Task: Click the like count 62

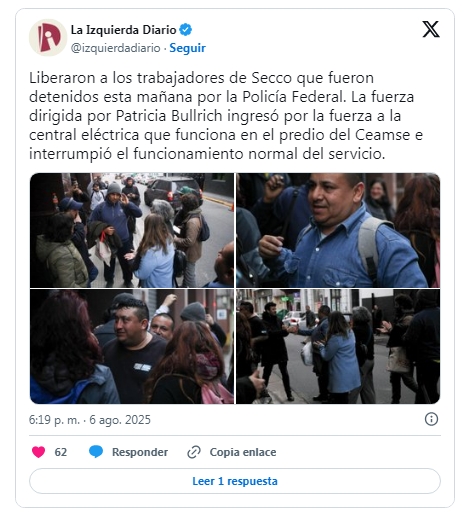Action: coord(61,452)
